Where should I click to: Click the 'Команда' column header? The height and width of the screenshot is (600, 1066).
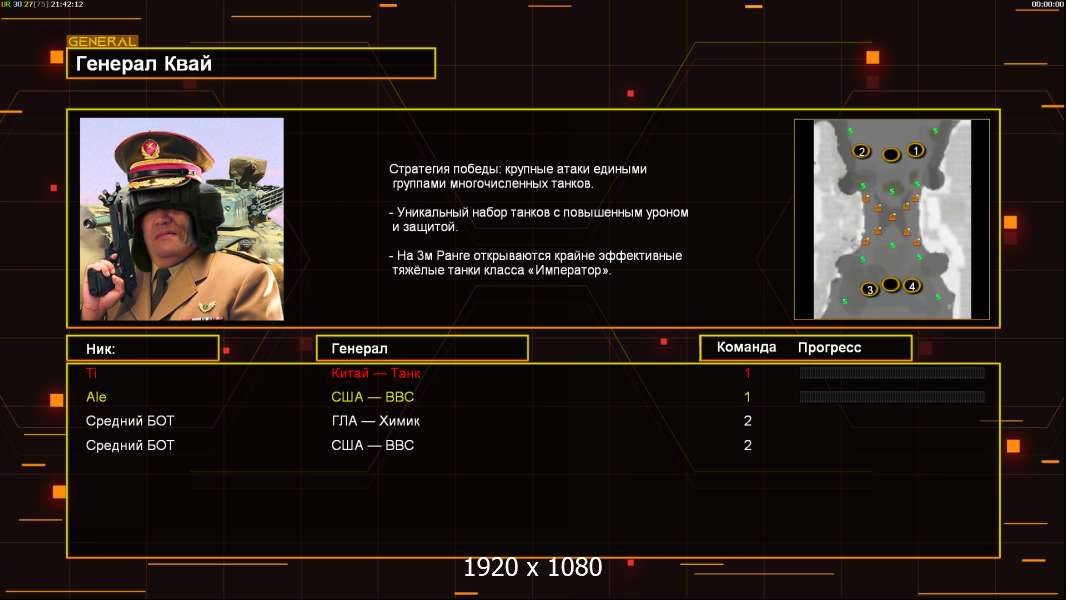pyautogui.click(x=746, y=347)
